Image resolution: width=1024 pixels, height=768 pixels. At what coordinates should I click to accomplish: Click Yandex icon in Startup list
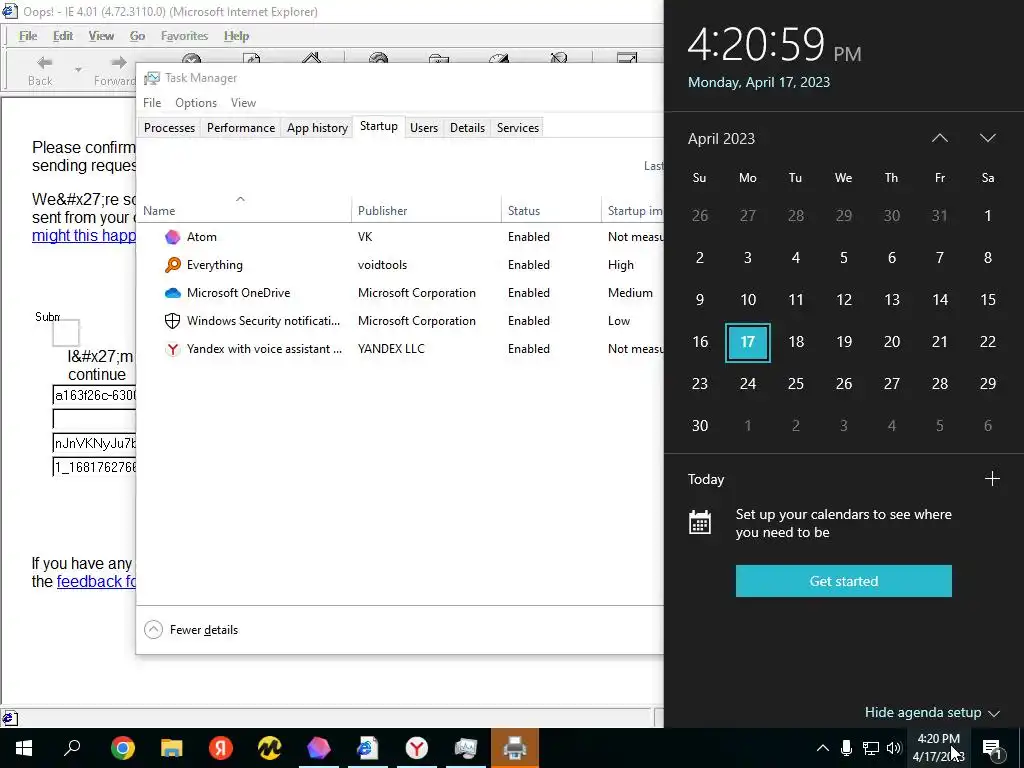point(172,349)
